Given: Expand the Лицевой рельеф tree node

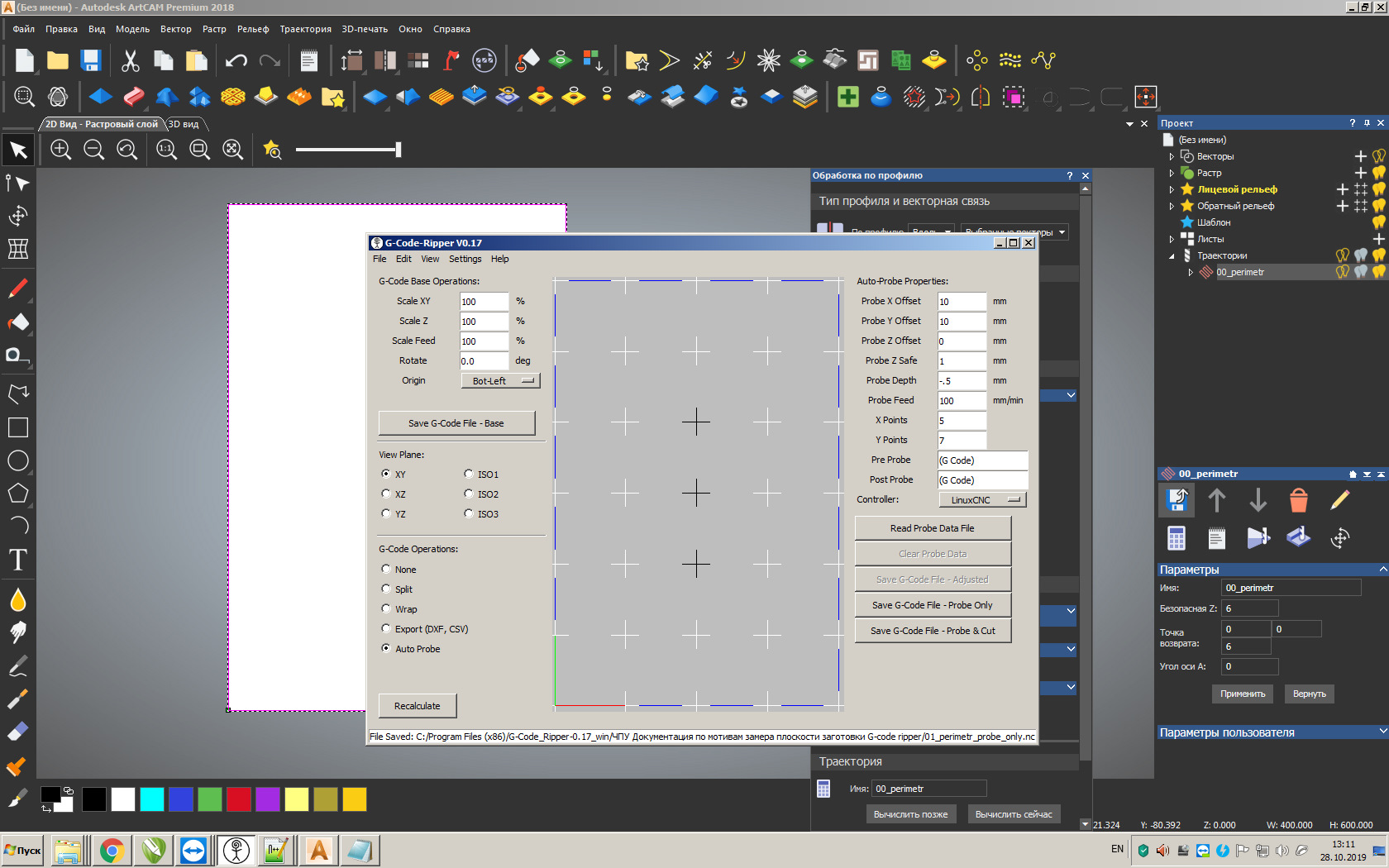Looking at the screenshot, I should [x=1172, y=189].
